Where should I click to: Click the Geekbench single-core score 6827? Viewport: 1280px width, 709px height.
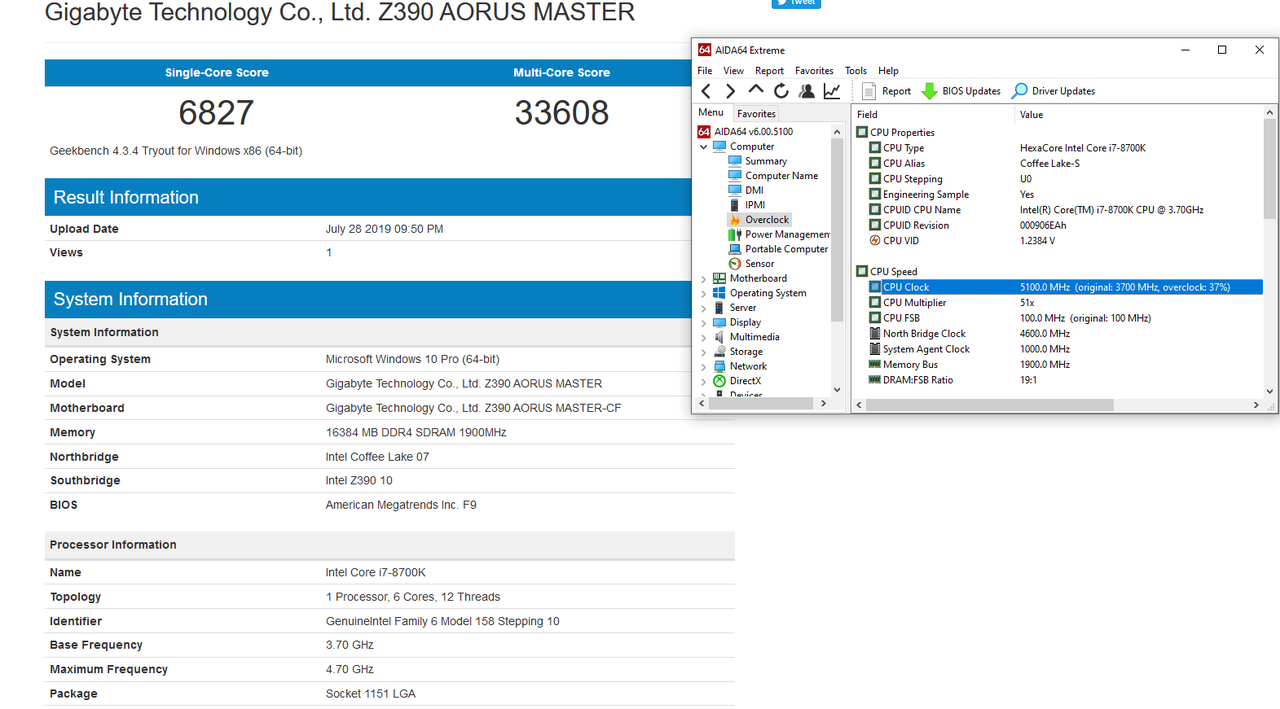pos(217,113)
